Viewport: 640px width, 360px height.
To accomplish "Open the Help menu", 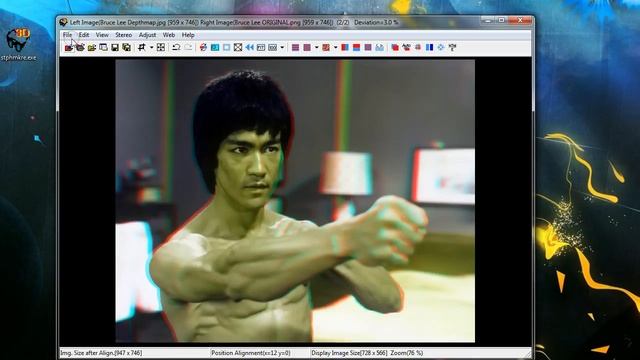I will click(x=188, y=35).
